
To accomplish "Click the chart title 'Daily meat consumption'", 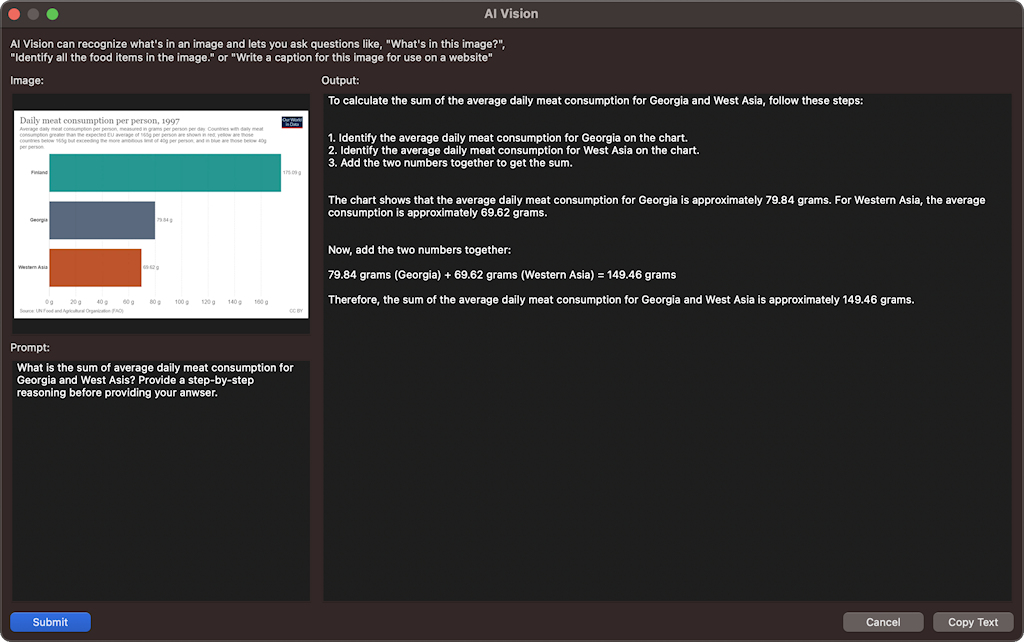I will pyautogui.click(x=99, y=120).
